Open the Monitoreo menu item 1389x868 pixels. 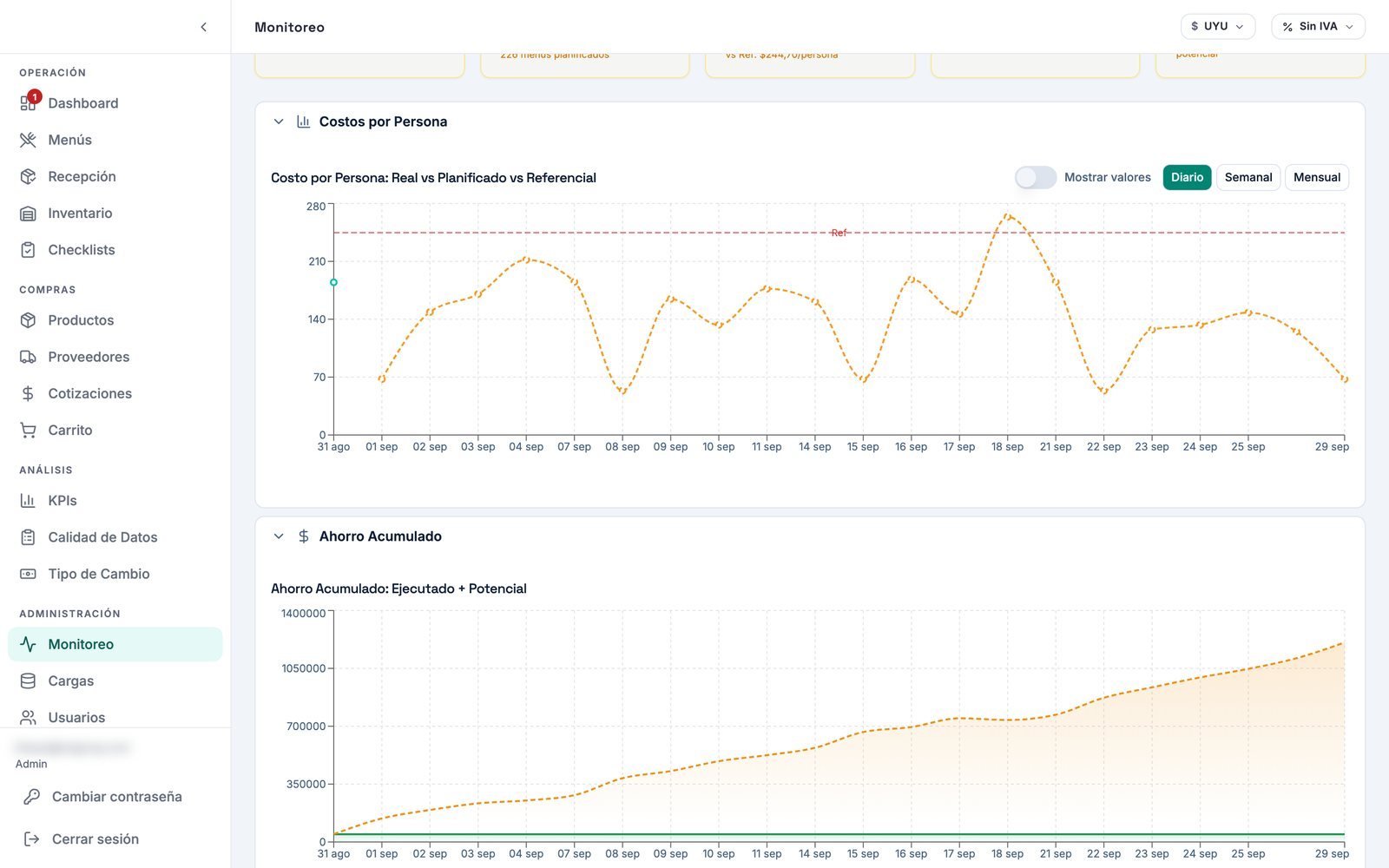[x=115, y=644]
